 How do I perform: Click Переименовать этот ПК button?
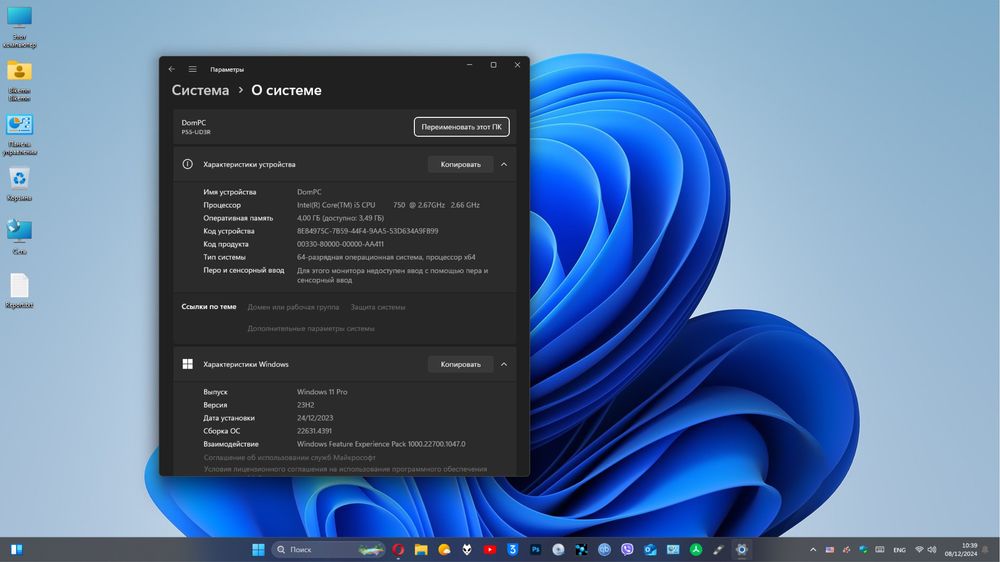click(x=461, y=126)
